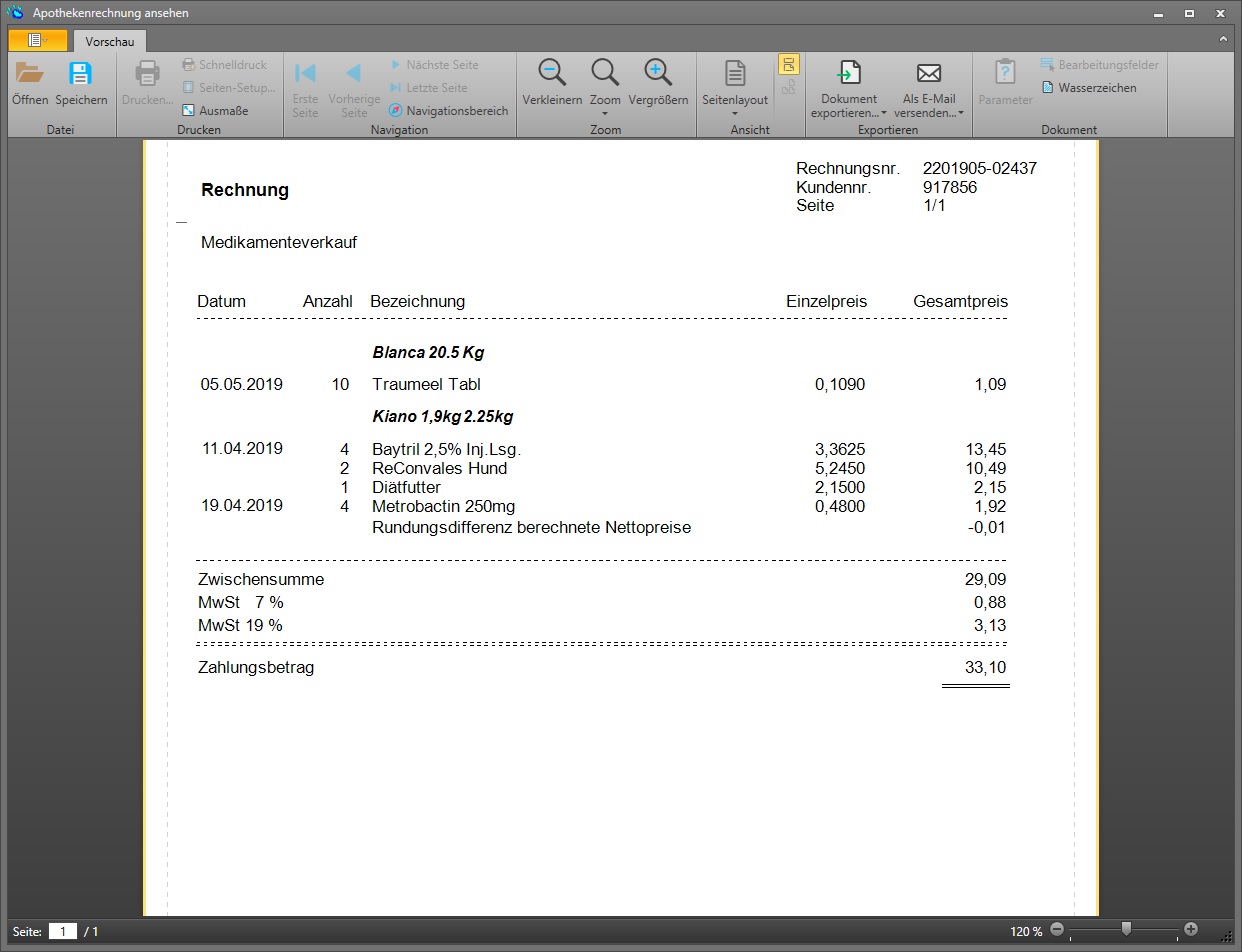The image size is (1242, 952).
Task: Click MwSt 19 % label
Action: [240, 625]
